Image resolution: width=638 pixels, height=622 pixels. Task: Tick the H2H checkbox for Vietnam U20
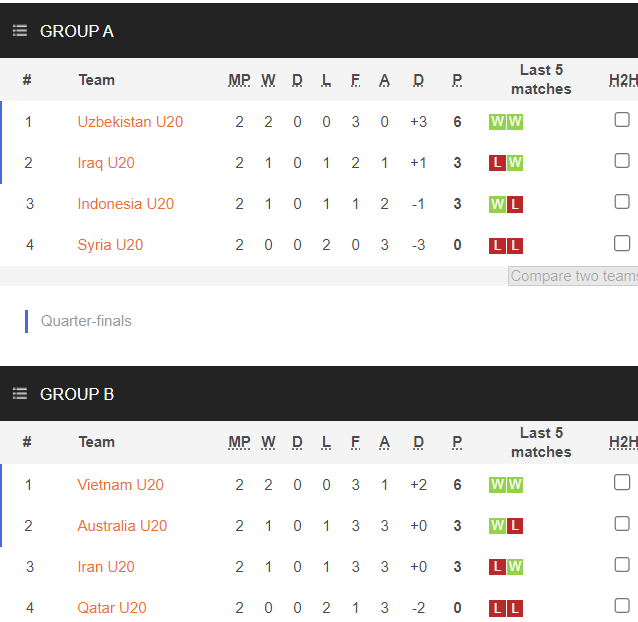pyautogui.click(x=622, y=482)
